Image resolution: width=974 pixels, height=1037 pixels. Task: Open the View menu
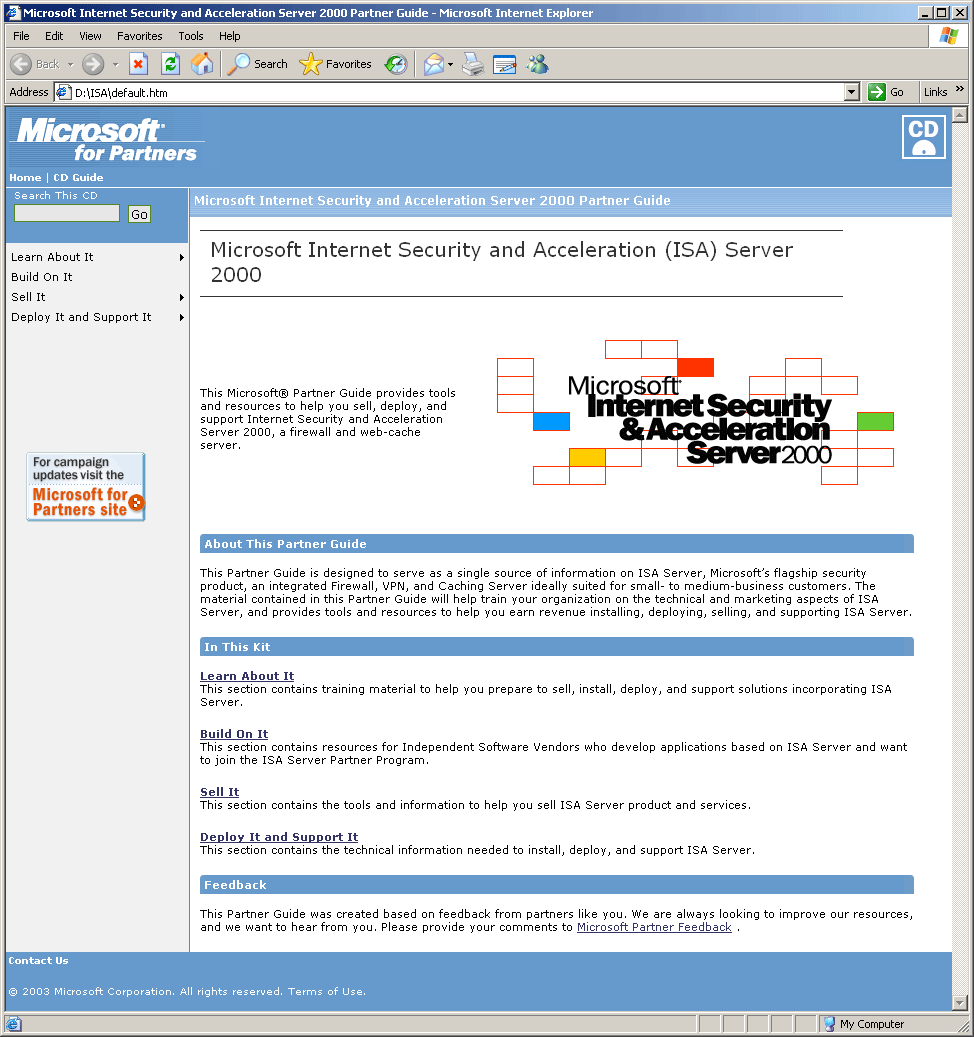pos(90,36)
